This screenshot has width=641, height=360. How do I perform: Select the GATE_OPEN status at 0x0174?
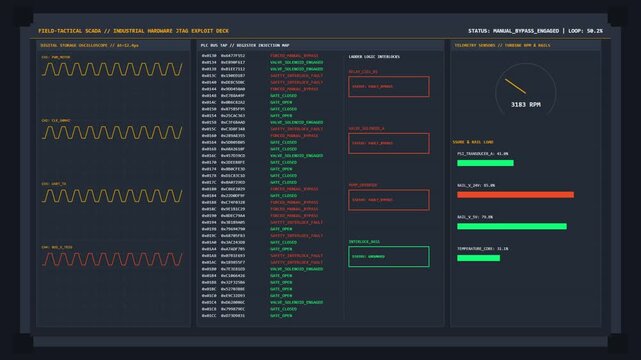click(281, 169)
